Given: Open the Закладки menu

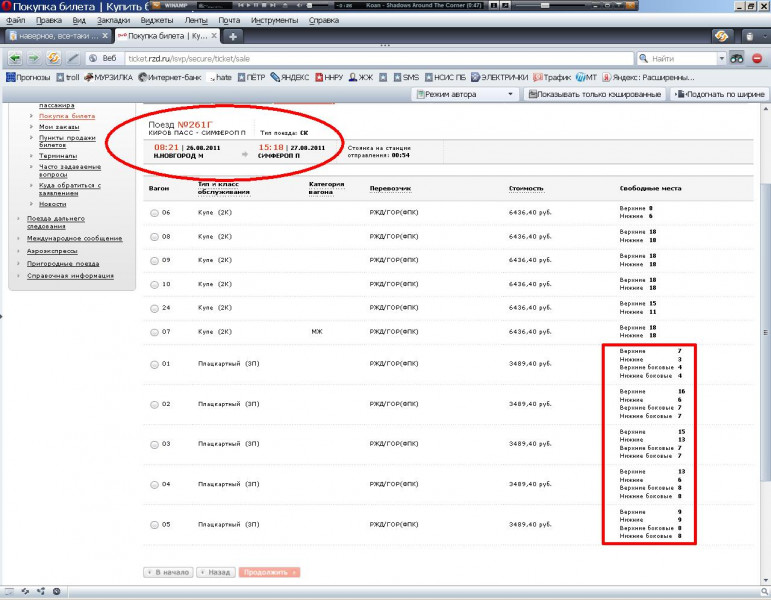Looking at the screenshot, I should tap(113, 20).
